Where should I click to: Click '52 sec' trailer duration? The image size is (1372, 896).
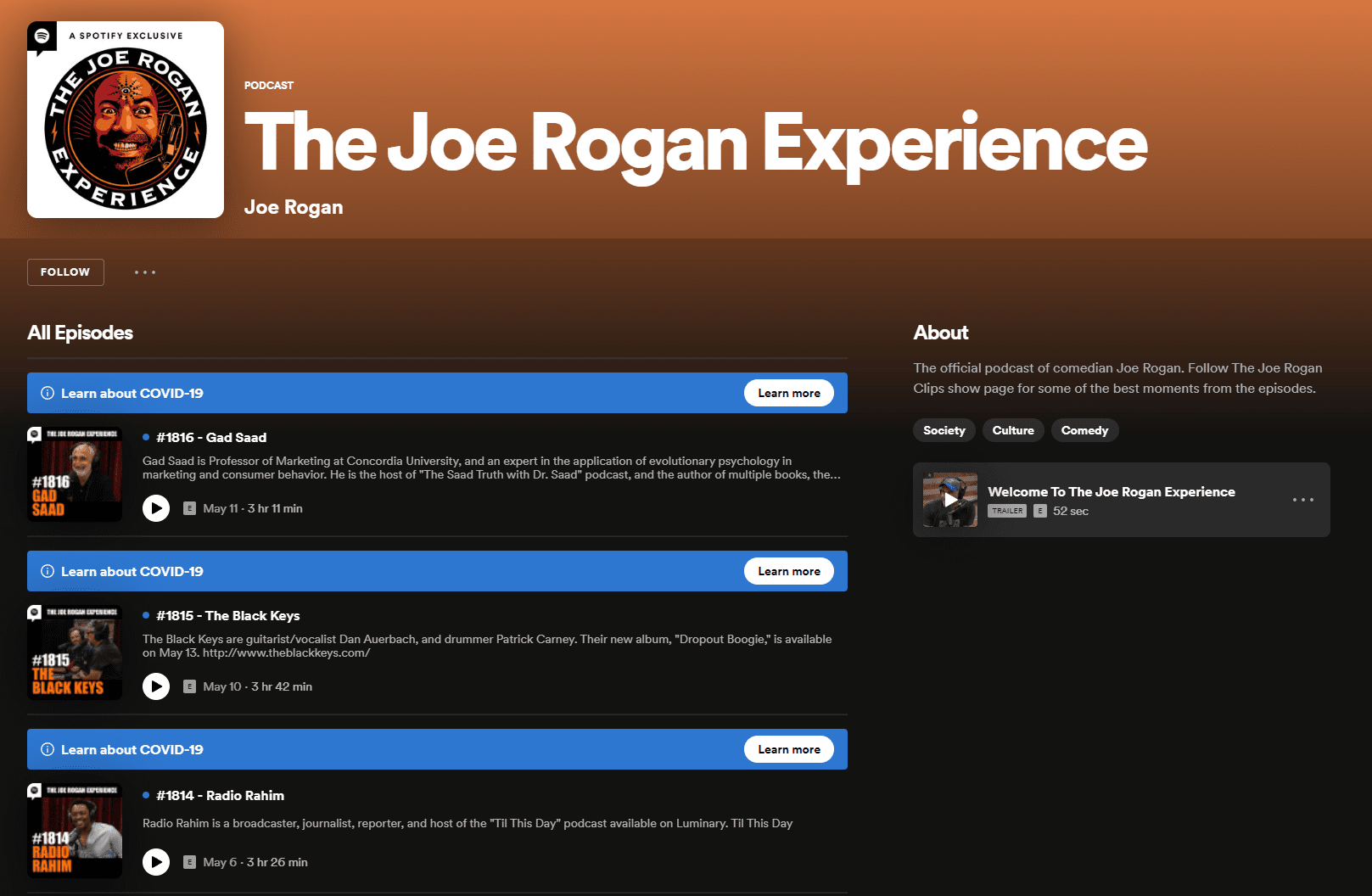coord(1071,511)
